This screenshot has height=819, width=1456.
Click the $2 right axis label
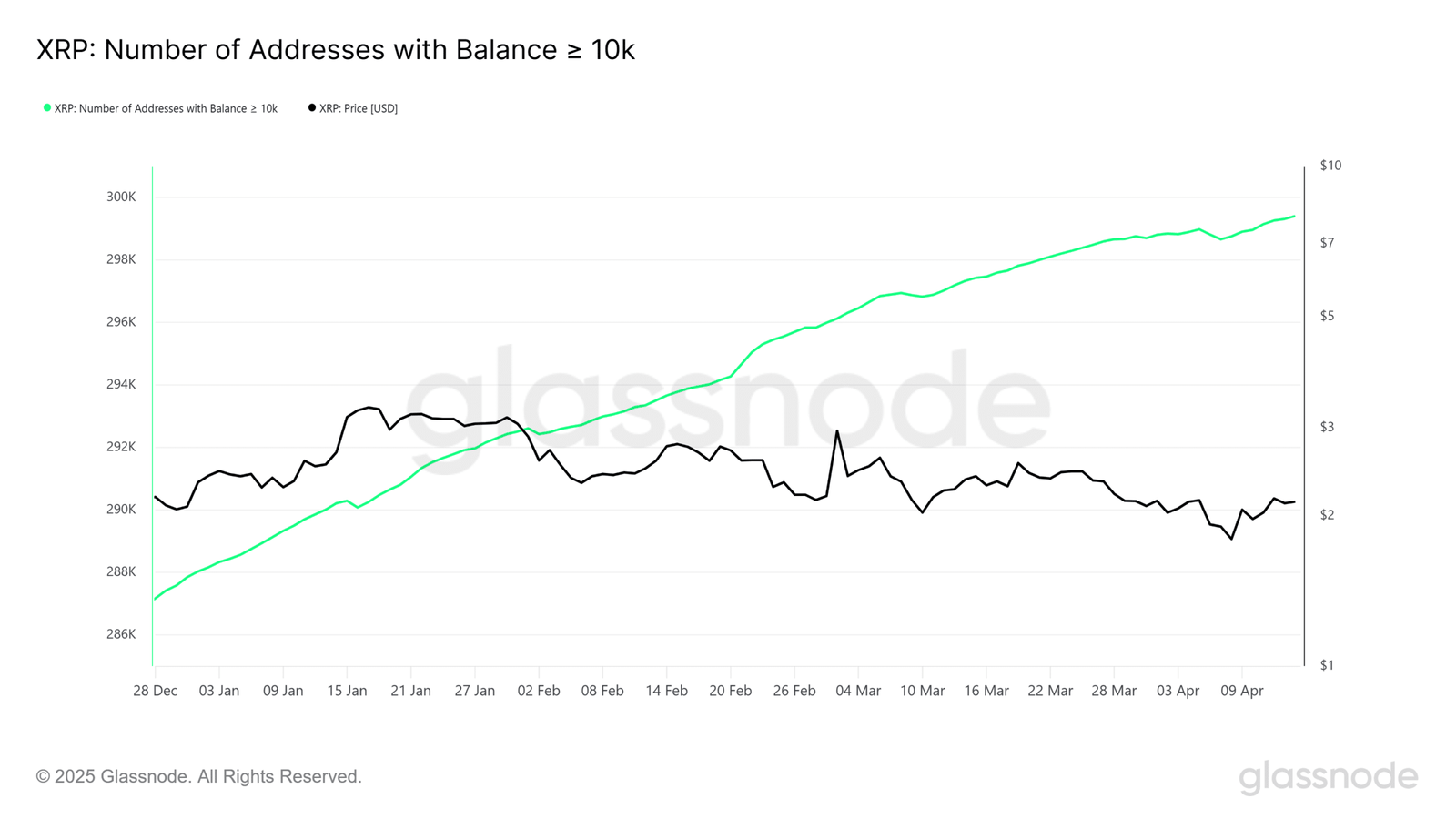(x=1327, y=515)
